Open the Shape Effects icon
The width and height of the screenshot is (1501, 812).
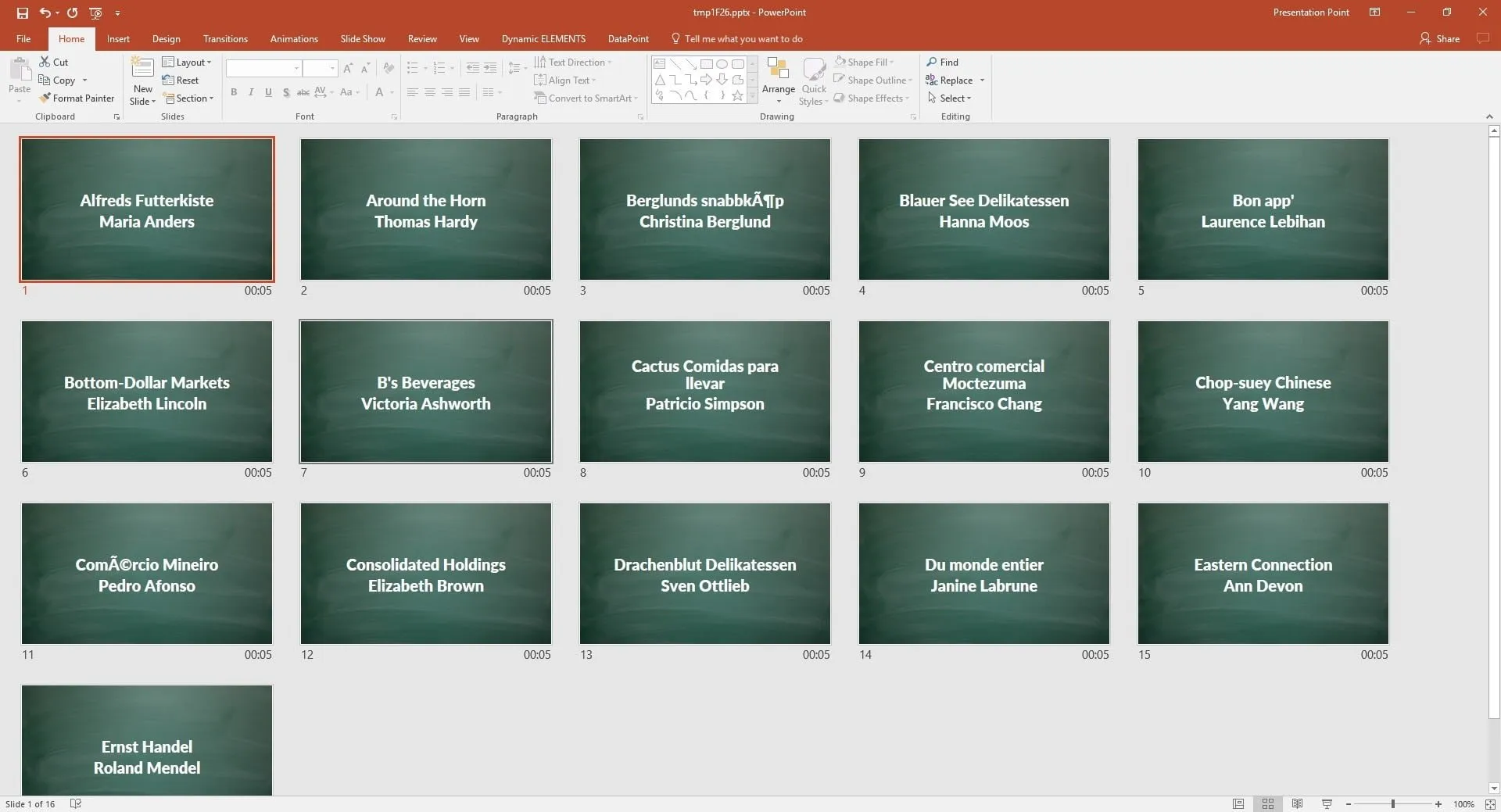pos(872,98)
